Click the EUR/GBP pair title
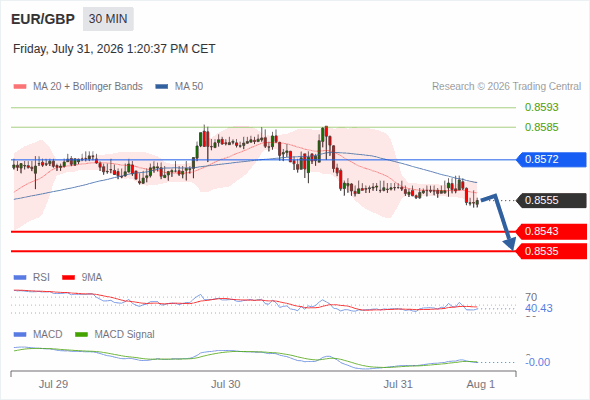This screenshot has width=590, height=400. (43, 19)
